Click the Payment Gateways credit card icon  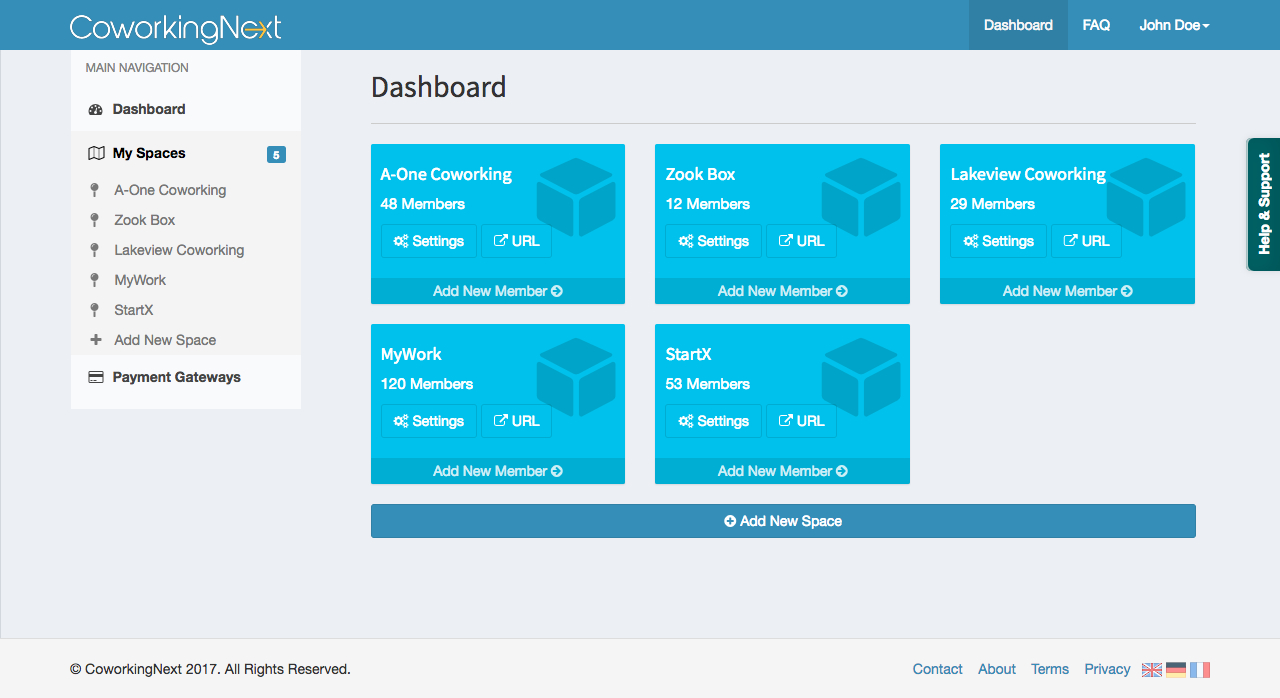(x=96, y=377)
